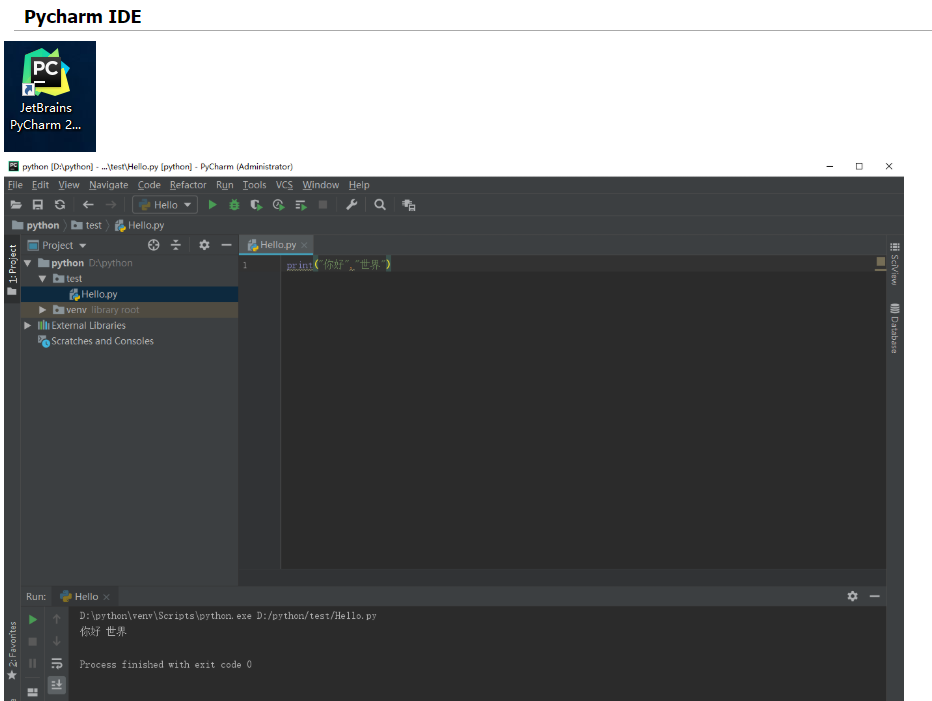Click the layout icon below pause in Run panel
The image size is (932, 701).
[x=33, y=692]
